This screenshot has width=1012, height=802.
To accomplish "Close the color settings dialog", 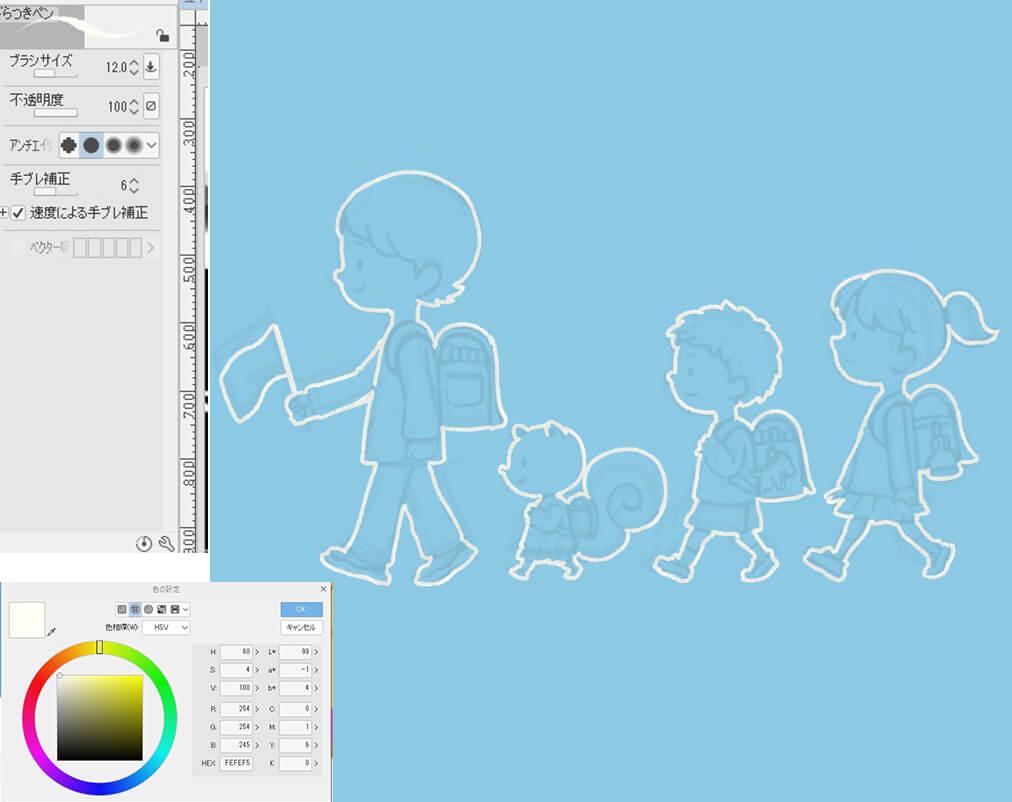I will click(322, 590).
